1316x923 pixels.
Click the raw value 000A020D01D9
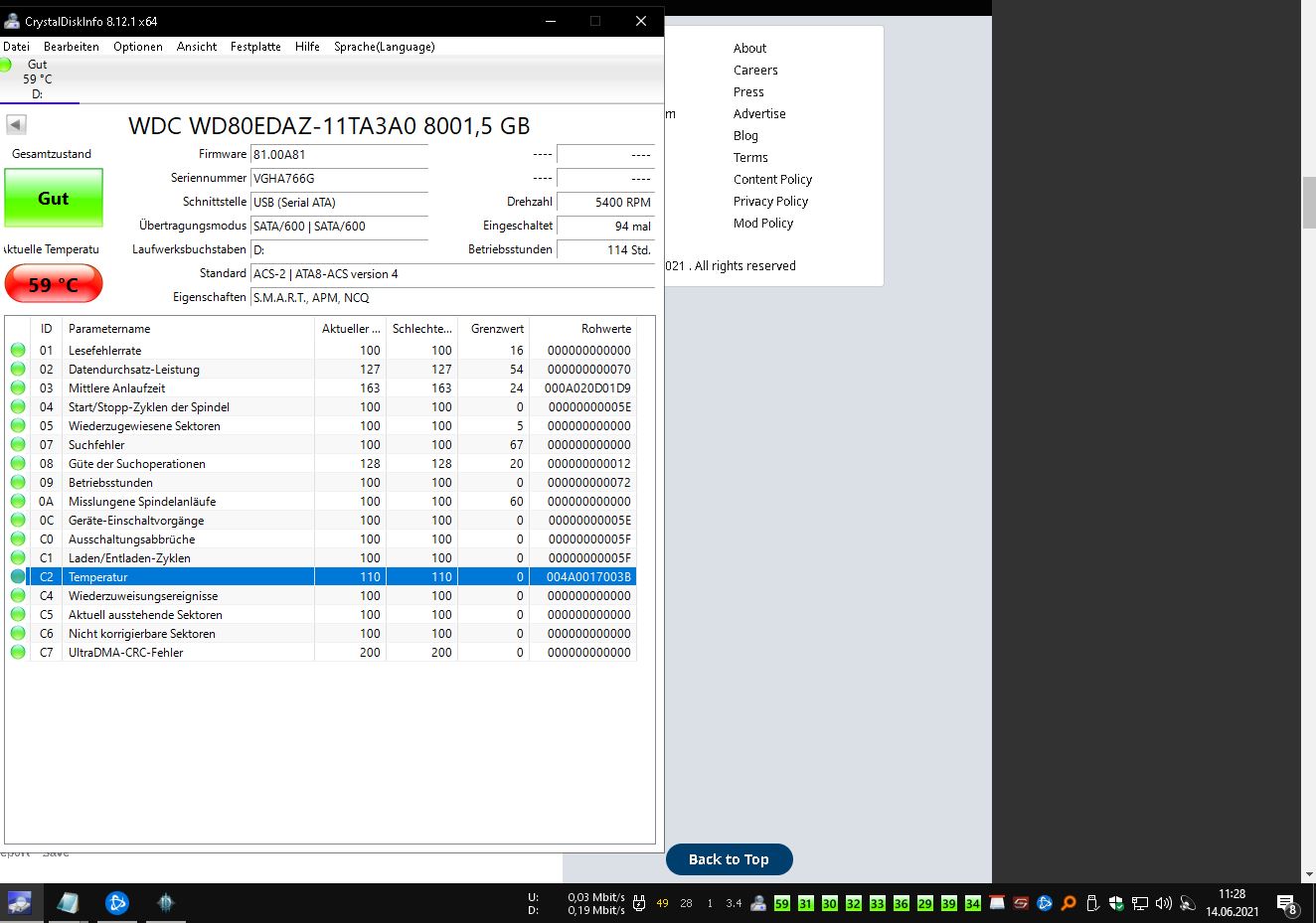tap(587, 388)
